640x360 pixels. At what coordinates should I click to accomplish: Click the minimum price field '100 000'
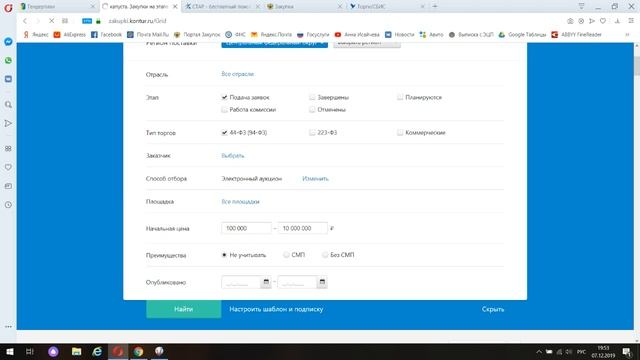246,228
